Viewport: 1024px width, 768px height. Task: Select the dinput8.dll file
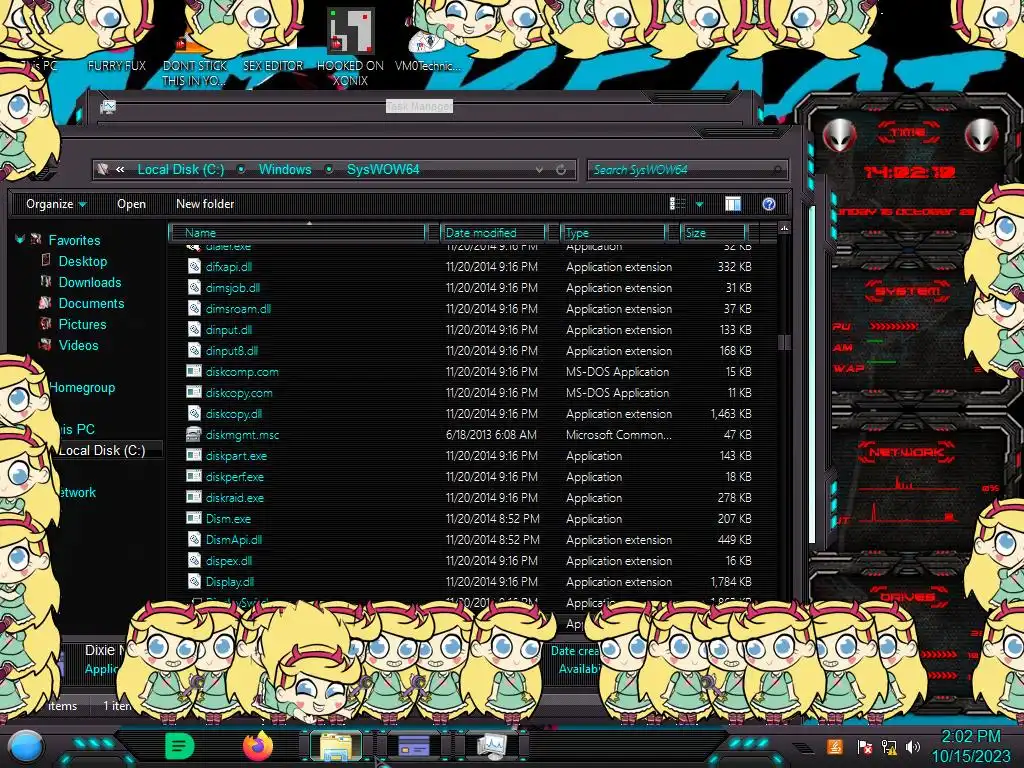pyautogui.click(x=232, y=351)
